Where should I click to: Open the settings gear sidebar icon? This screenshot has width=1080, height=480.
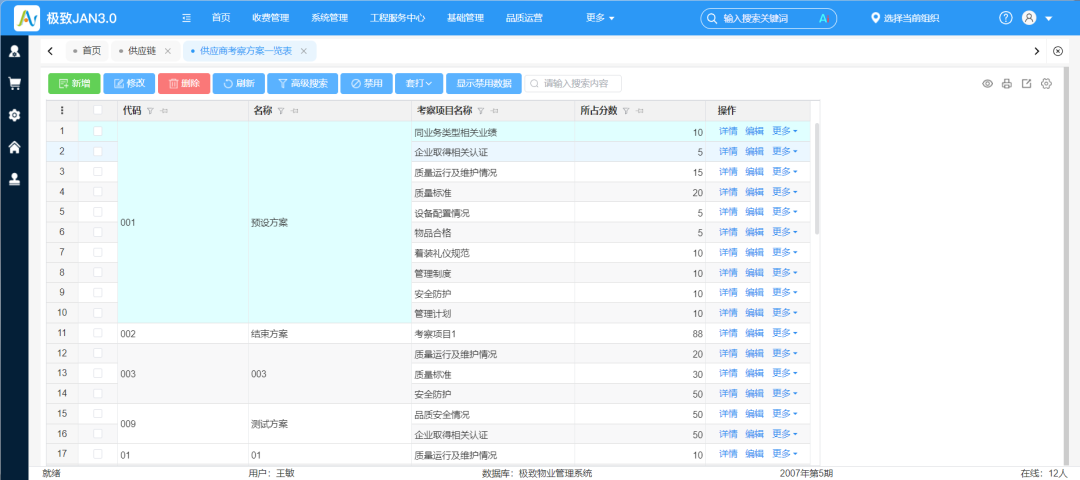(x=14, y=115)
